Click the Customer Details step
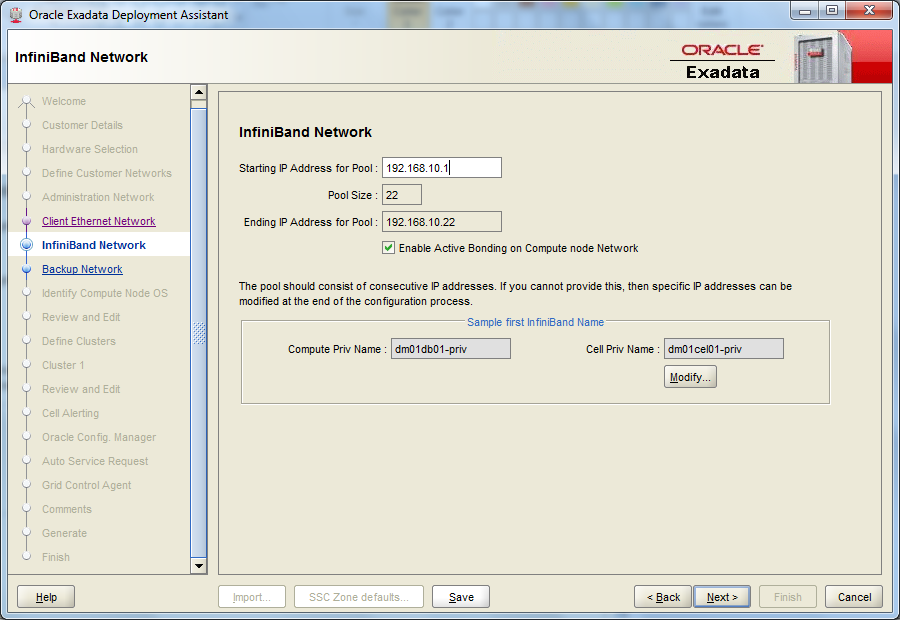The image size is (900, 622). click(x=82, y=125)
